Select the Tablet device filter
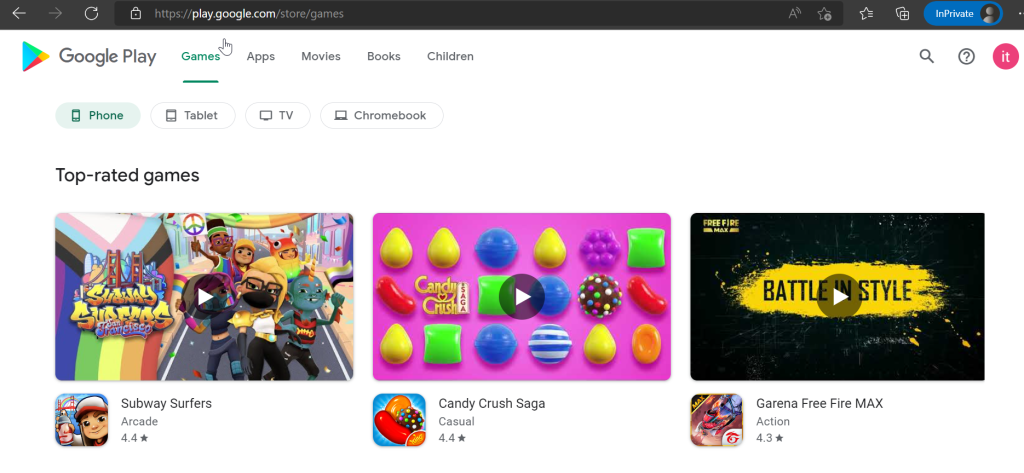 [193, 116]
